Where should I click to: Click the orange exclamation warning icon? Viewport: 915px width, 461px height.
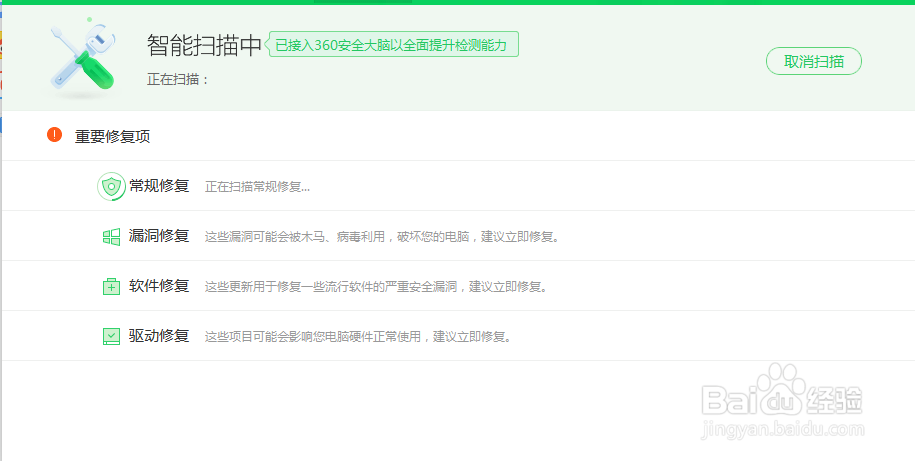[54, 135]
